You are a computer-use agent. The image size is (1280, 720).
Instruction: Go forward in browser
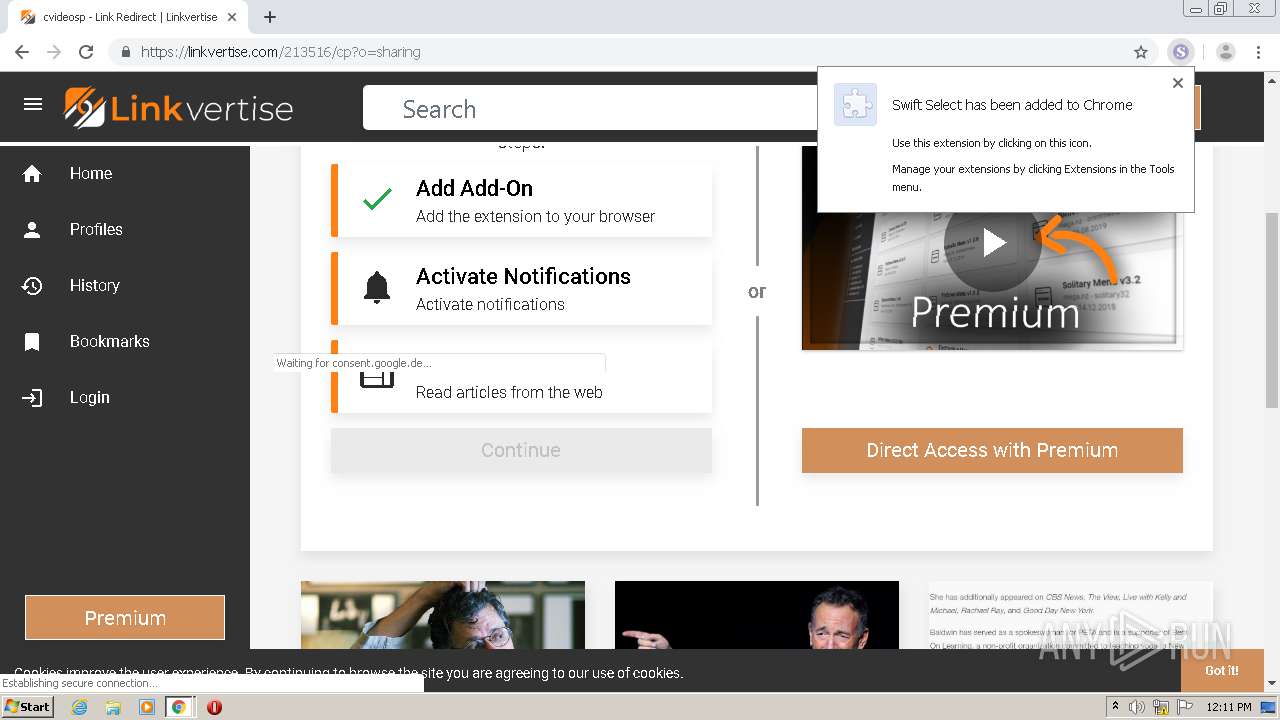(x=54, y=52)
